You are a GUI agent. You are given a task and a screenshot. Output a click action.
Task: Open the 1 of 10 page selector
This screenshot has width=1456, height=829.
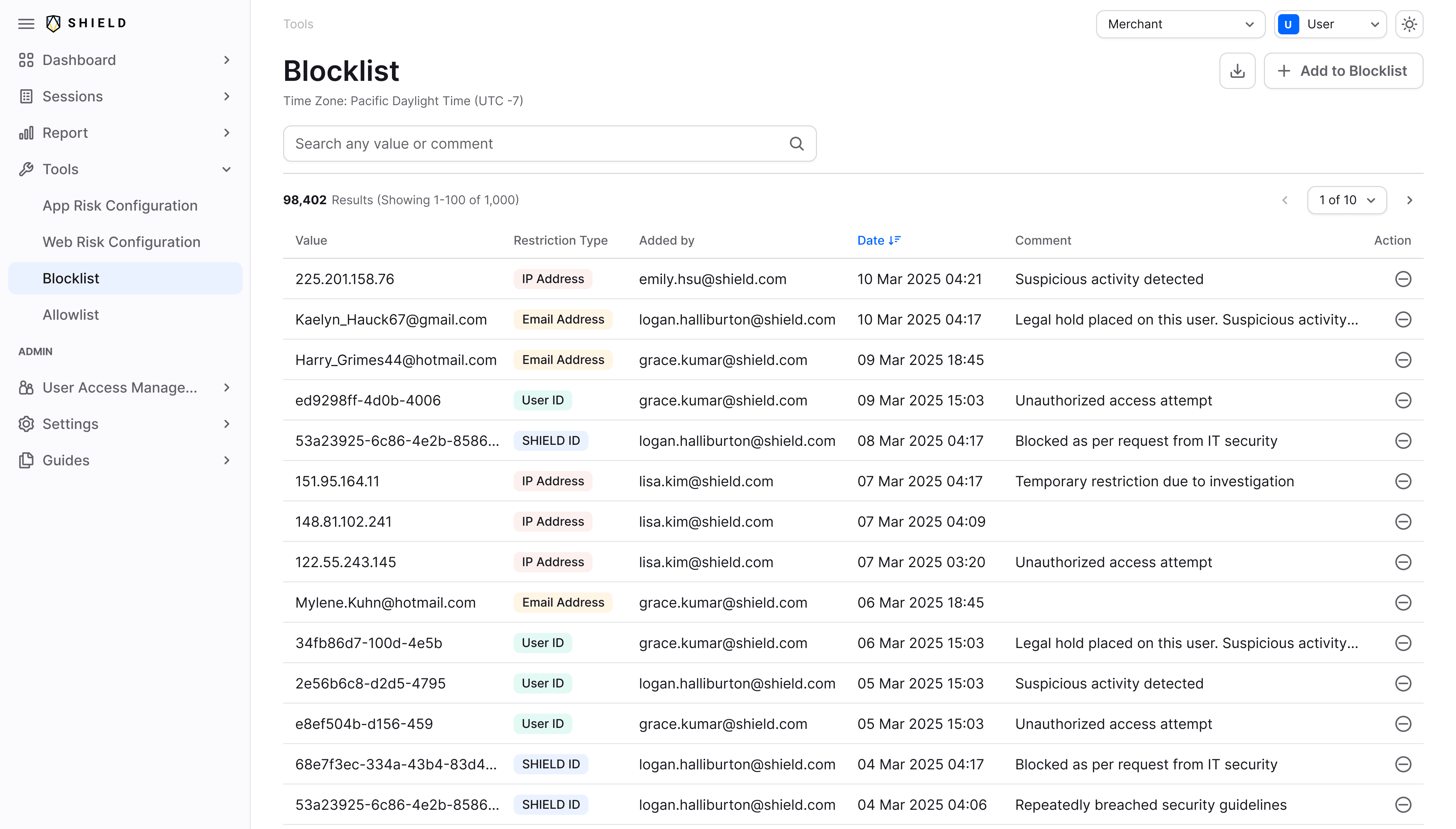[x=1347, y=200]
